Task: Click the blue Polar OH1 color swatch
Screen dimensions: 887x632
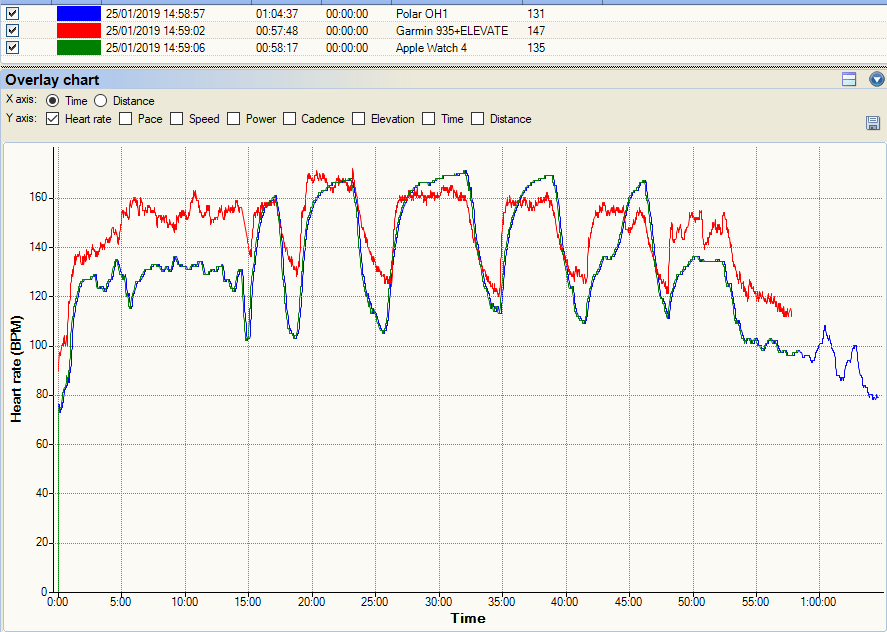Action: coord(79,14)
